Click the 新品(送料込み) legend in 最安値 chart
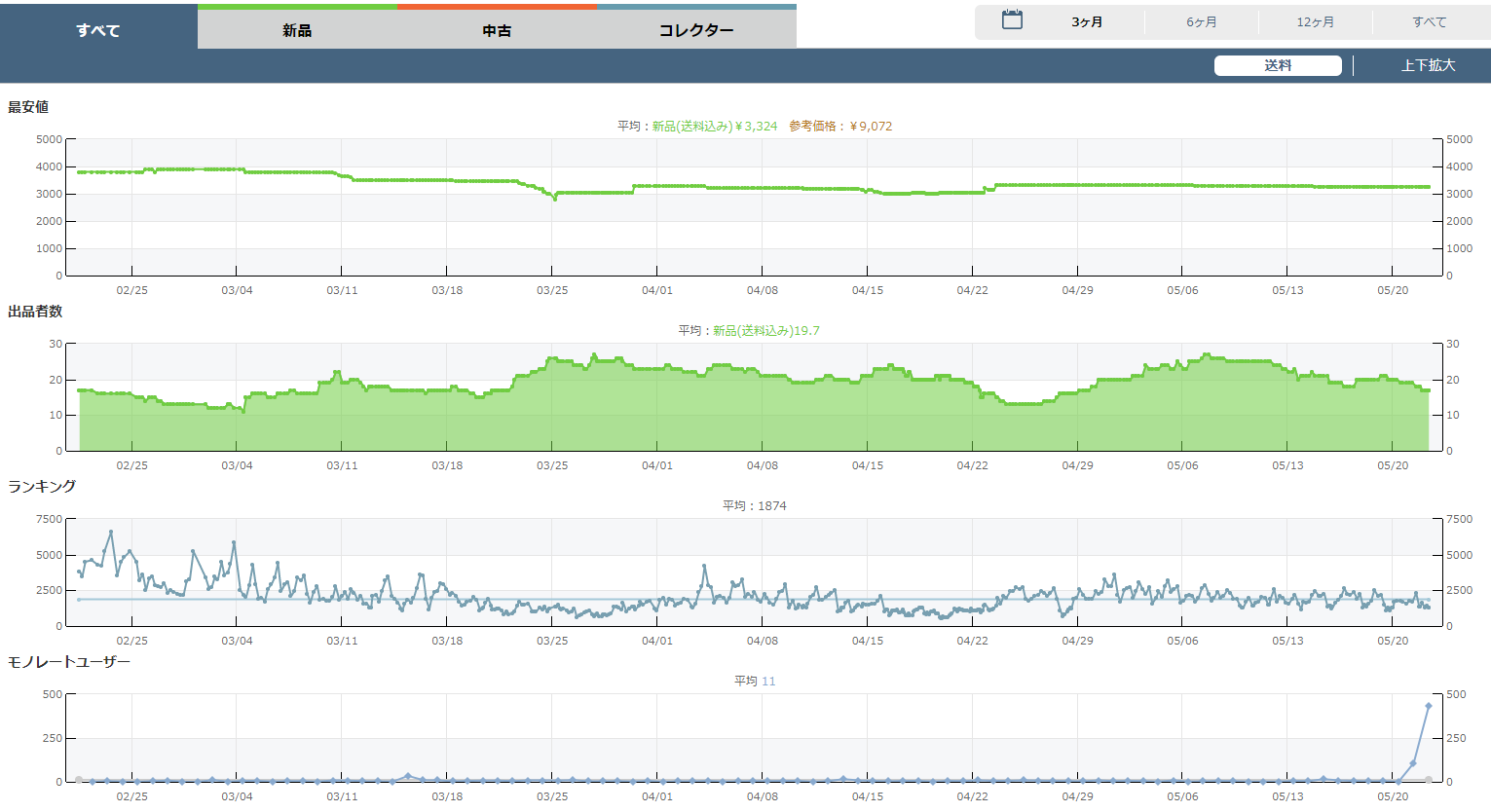1491x812 pixels. click(691, 126)
